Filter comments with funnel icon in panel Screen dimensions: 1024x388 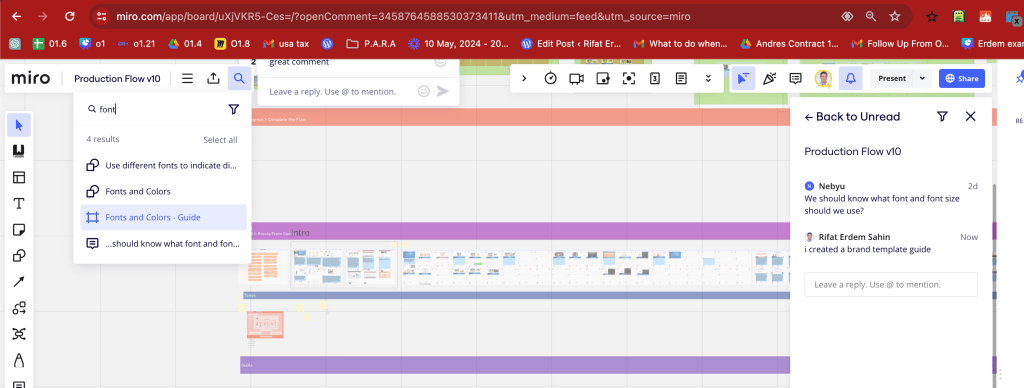pyautogui.click(x=942, y=116)
